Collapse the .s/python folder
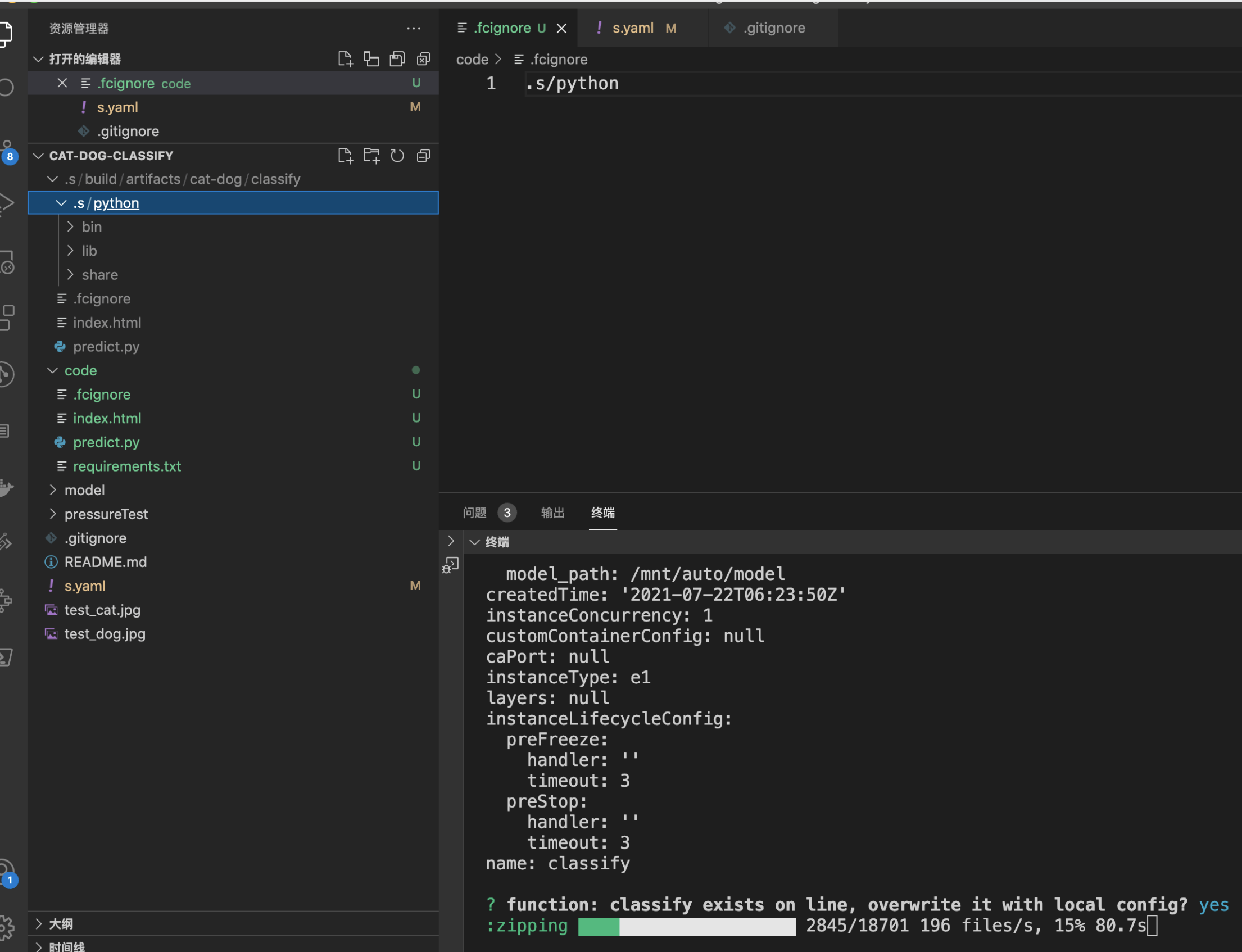This screenshot has width=1242, height=952. [61, 202]
